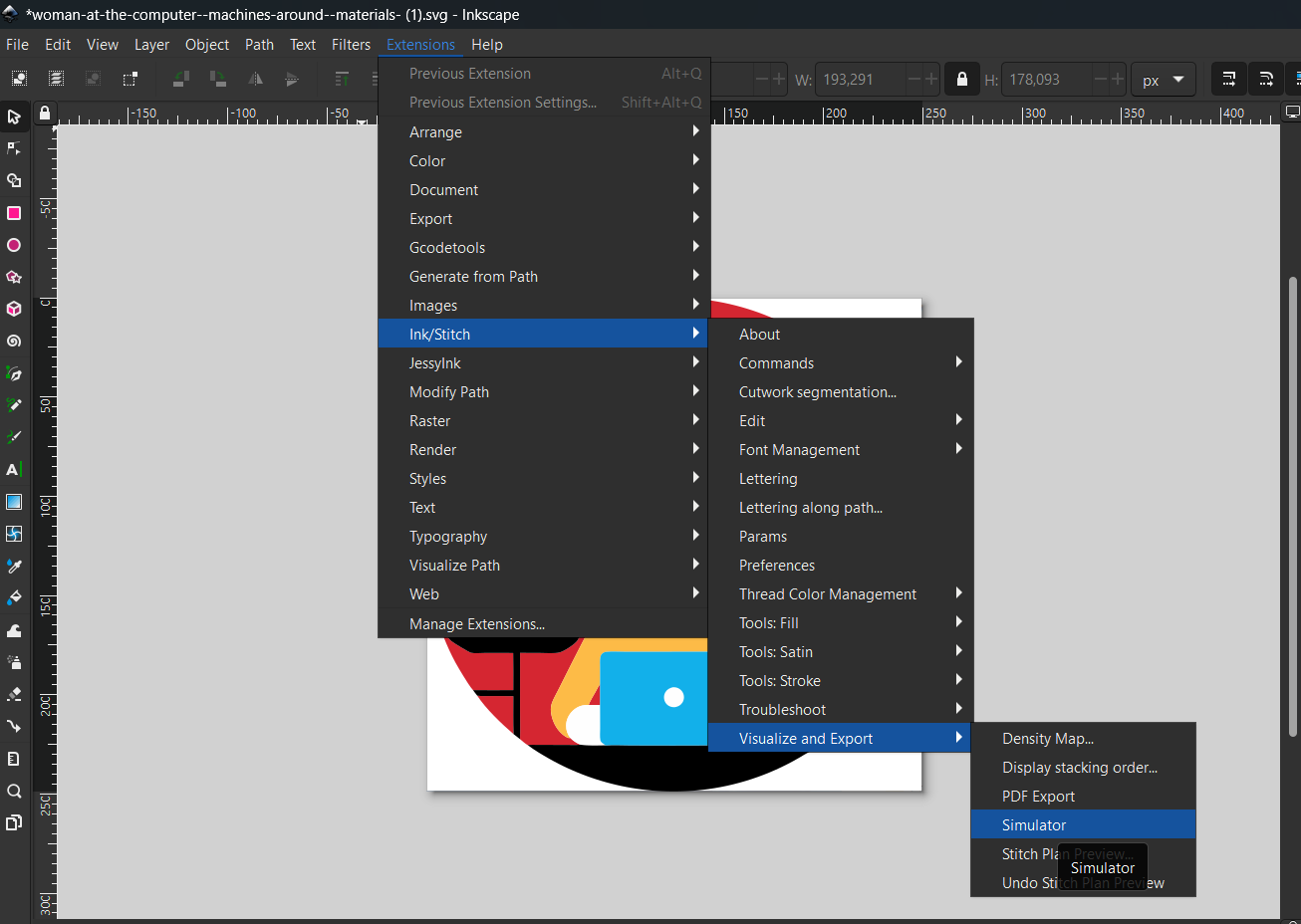Click the Deselect icon in the top toolbar
Image resolution: width=1301 pixels, height=924 pixels.
point(93,79)
